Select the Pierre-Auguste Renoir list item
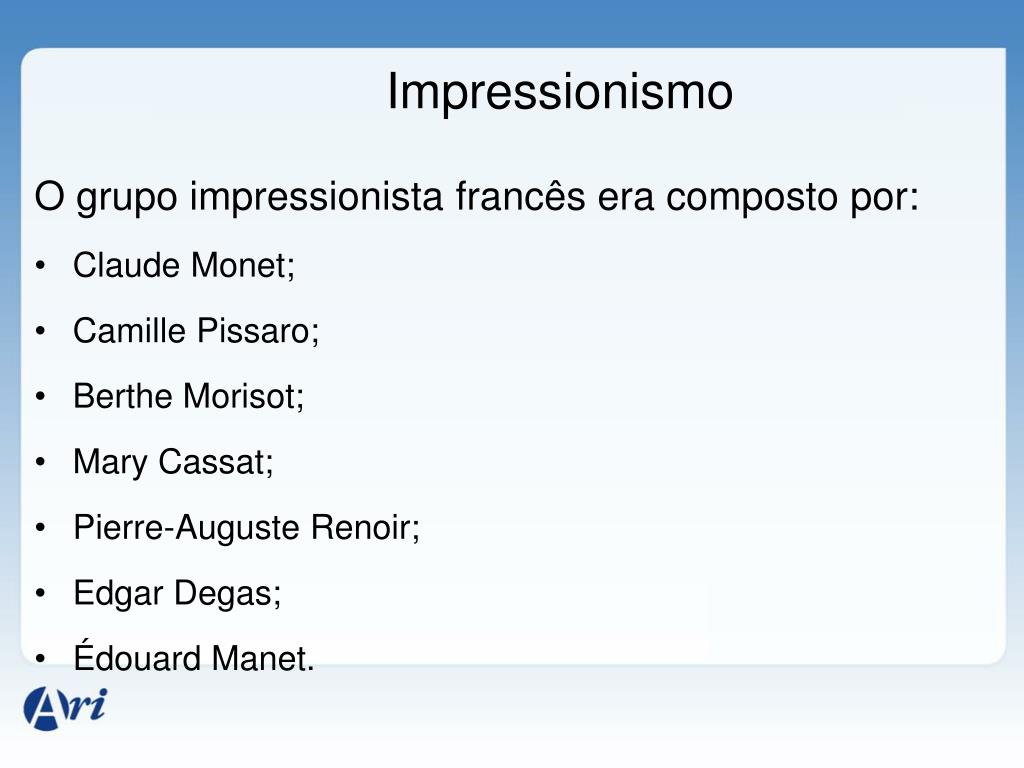 click(x=246, y=528)
